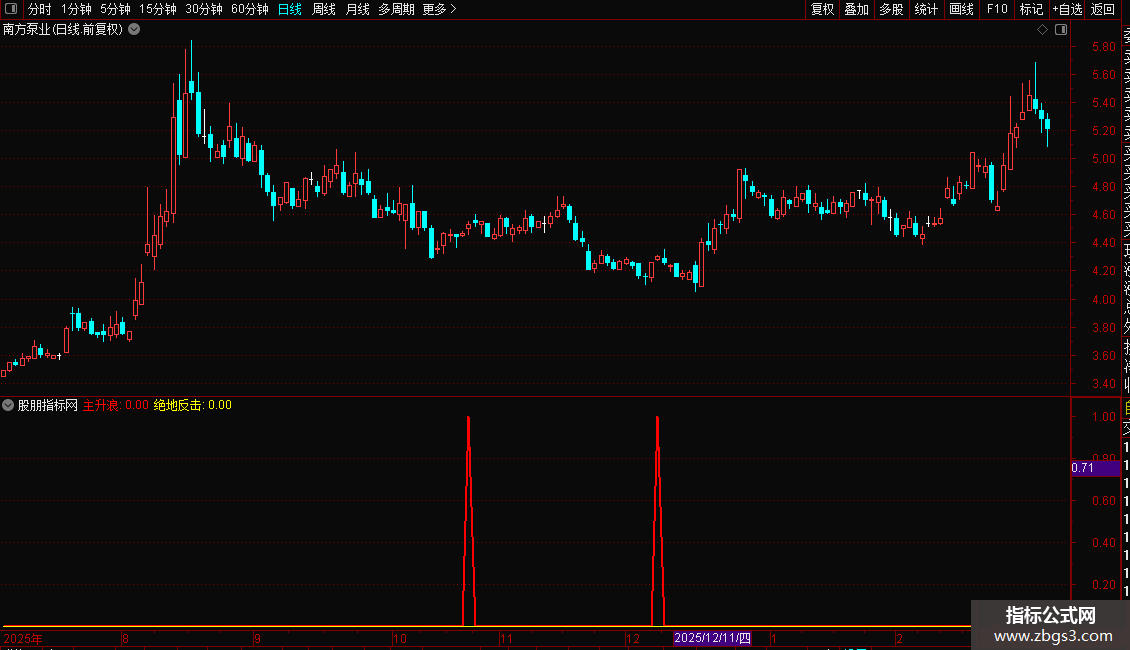Screen dimensions: 1130x650
Task: Click the 2025年 label on time axis
Action: point(23,638)
